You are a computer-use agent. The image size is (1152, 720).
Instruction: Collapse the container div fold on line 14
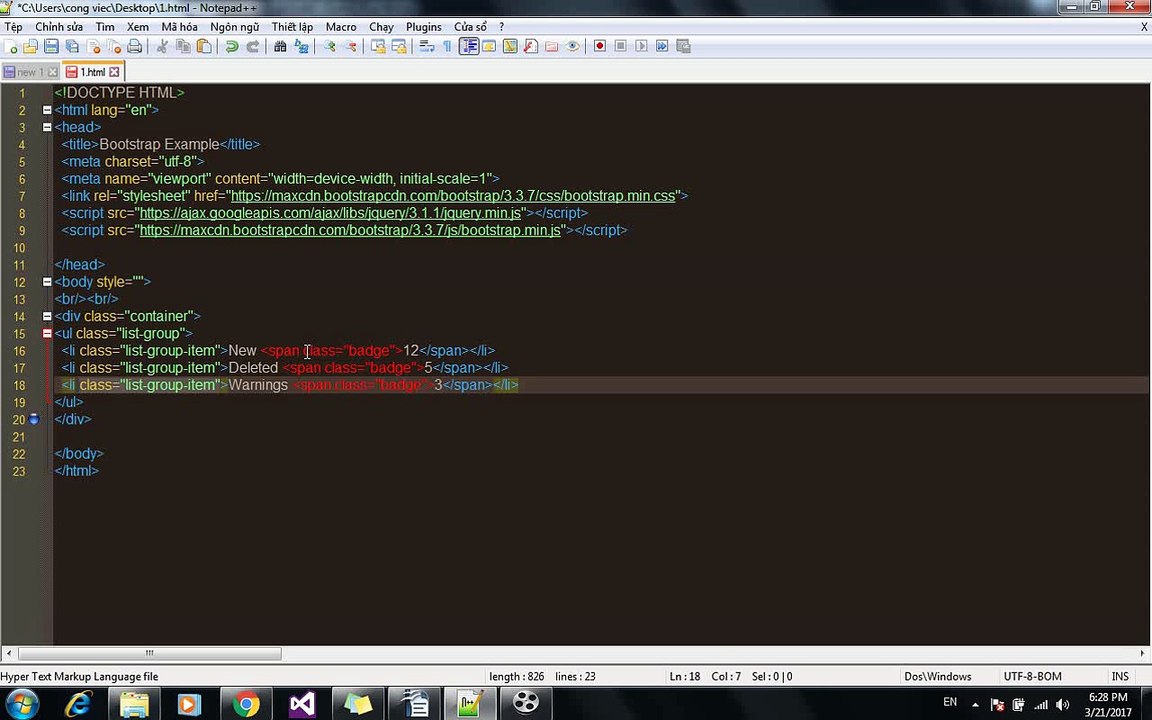coord(47,316)
